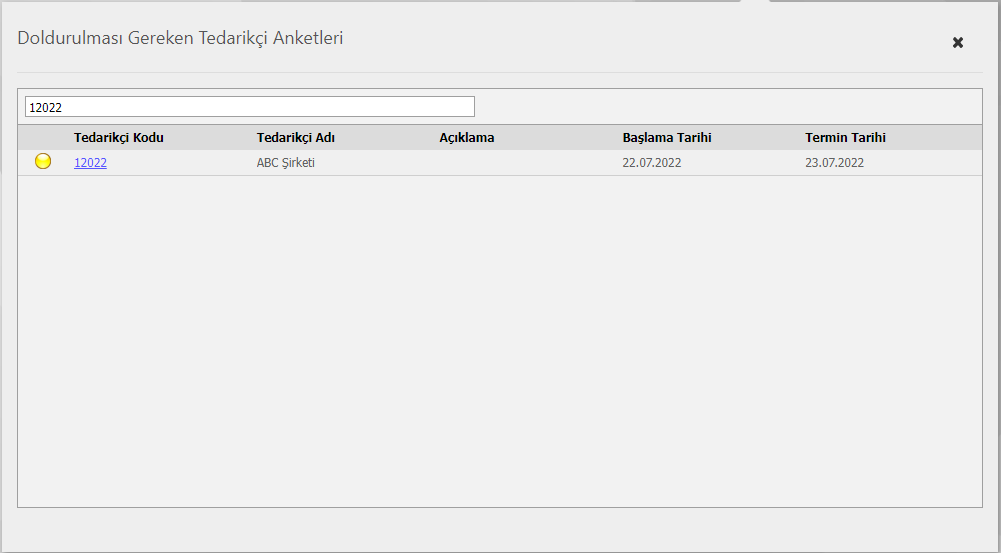Select the ABC Şirketi supplier name cell
1001x553 pixels.
click(286, 163)
